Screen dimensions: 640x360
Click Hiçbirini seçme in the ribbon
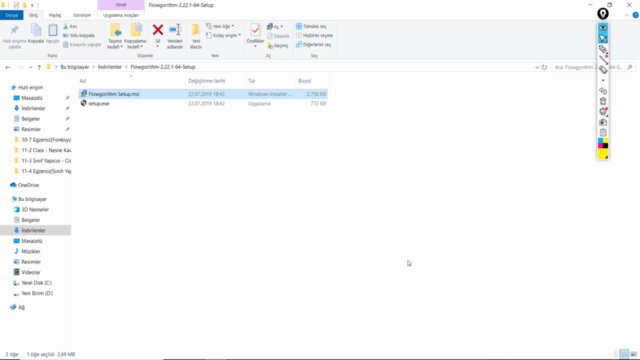[x=314, y=36]
